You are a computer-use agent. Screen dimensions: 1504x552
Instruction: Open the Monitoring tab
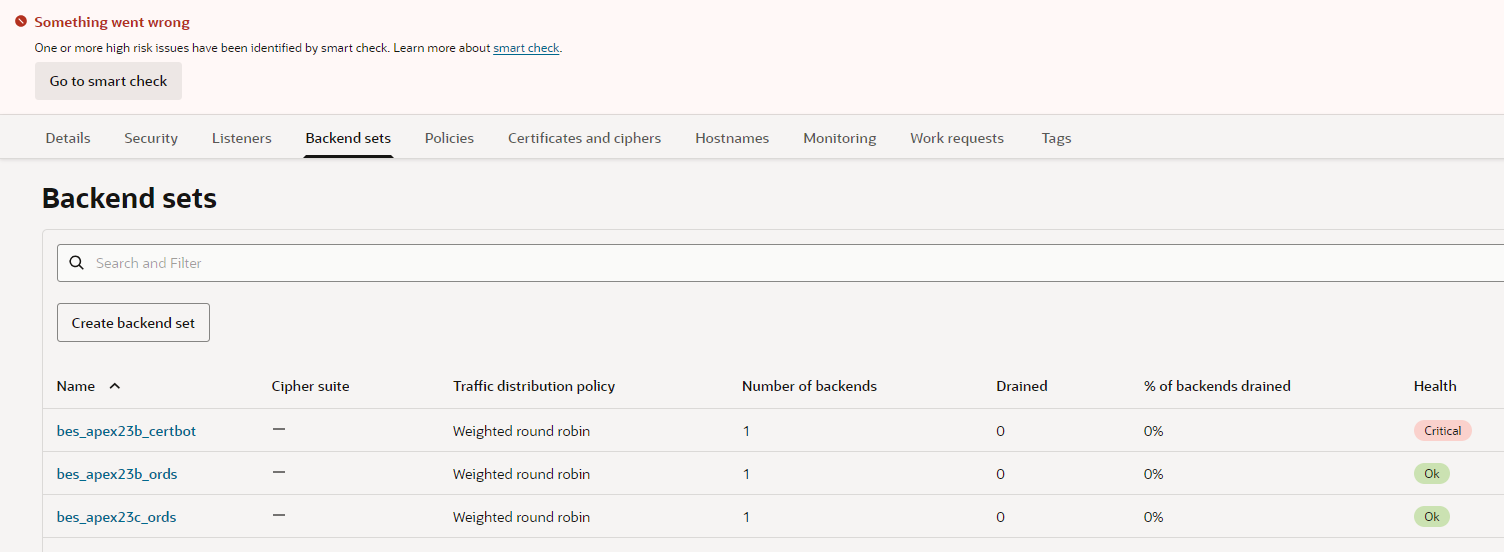(x=839, y=138)
